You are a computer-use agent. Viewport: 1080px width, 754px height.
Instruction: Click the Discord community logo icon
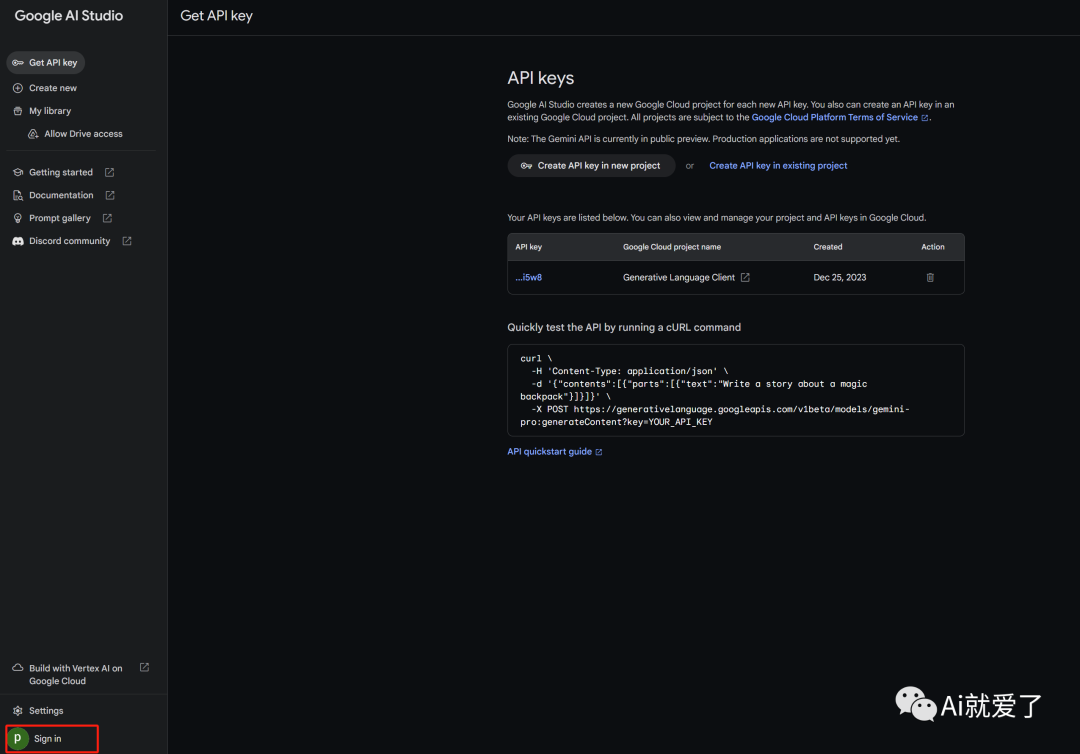tap(18, 241)
